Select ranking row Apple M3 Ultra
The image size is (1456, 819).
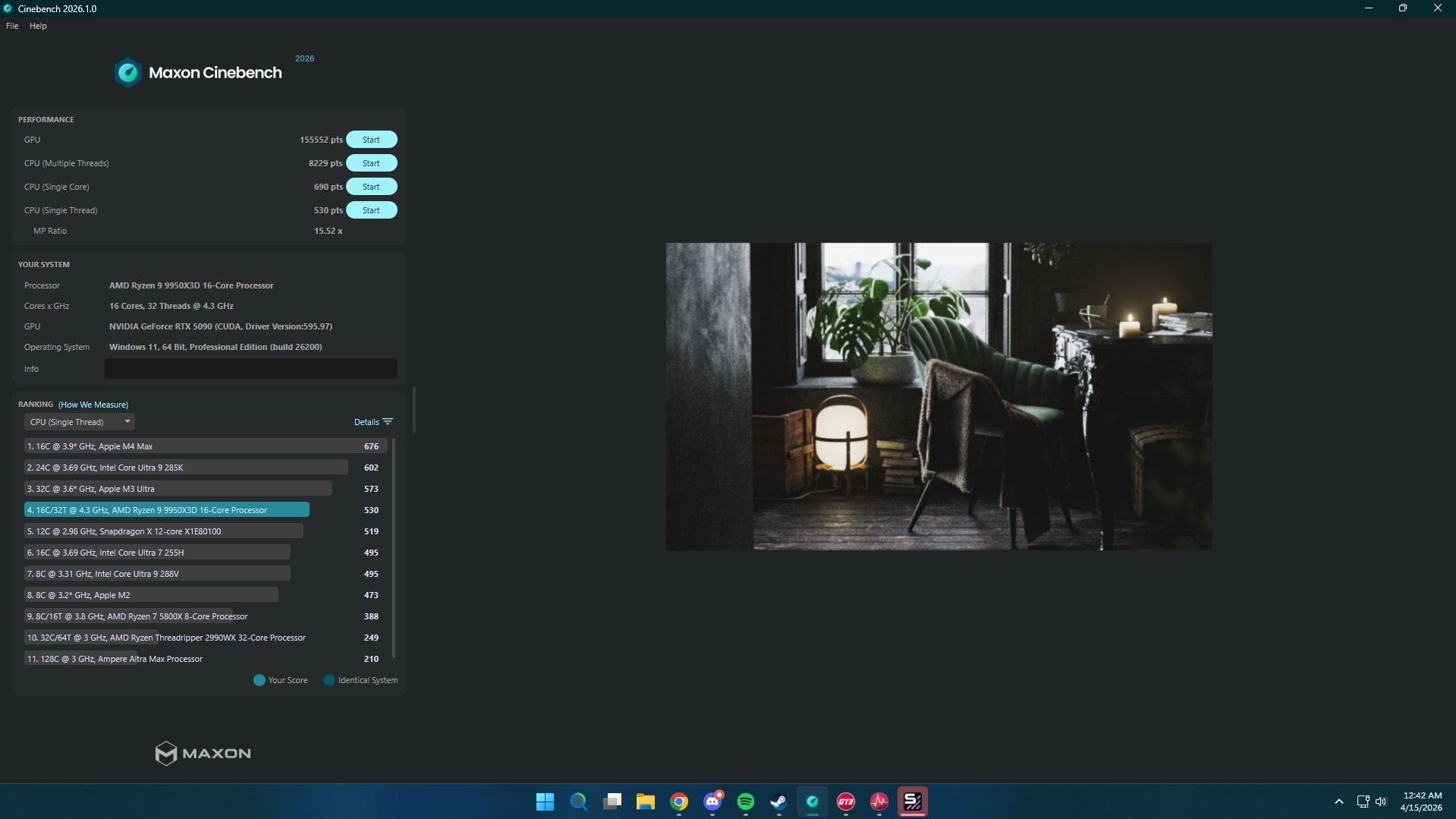[x=206, y=489]
